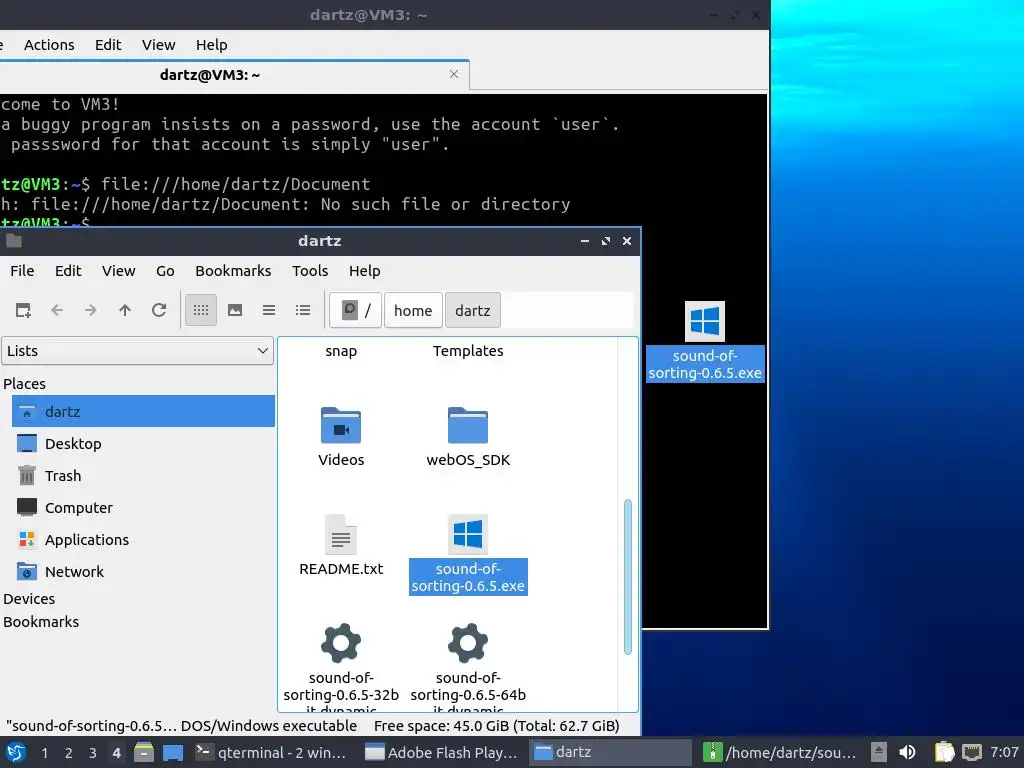Screen dimensions: 1024x768
Task: Go forward in file manager history
Action: pos(91,310)
